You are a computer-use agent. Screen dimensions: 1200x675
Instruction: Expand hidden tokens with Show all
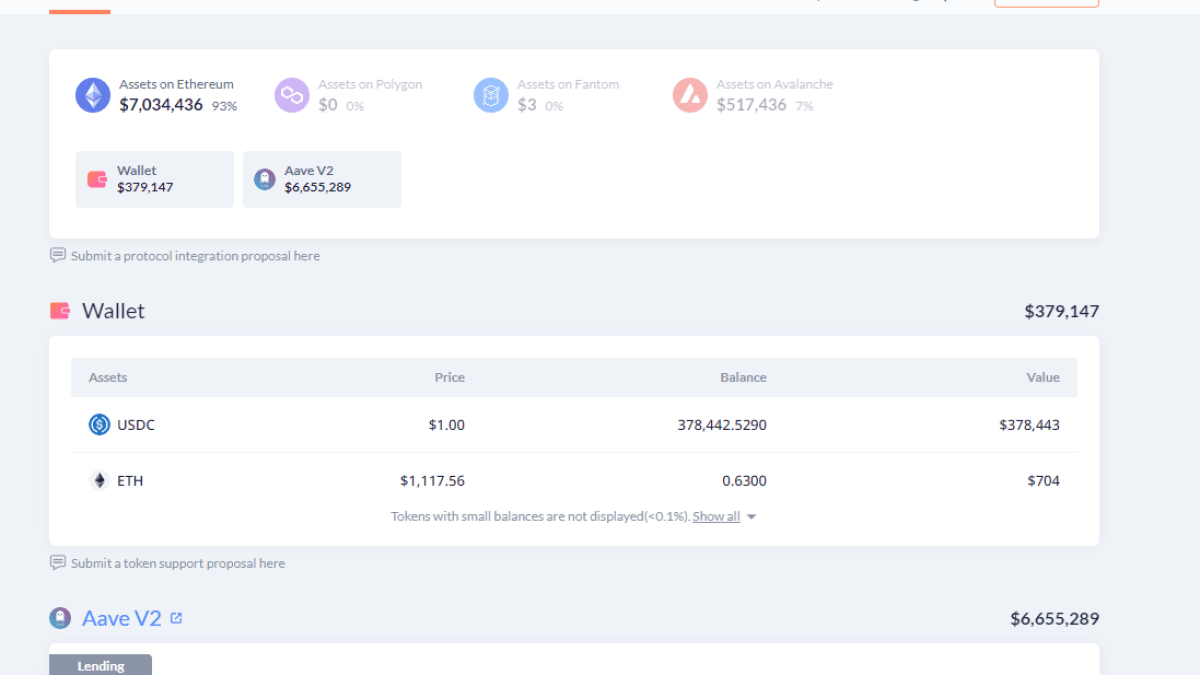pyautogui.click(x=716, y=517)
